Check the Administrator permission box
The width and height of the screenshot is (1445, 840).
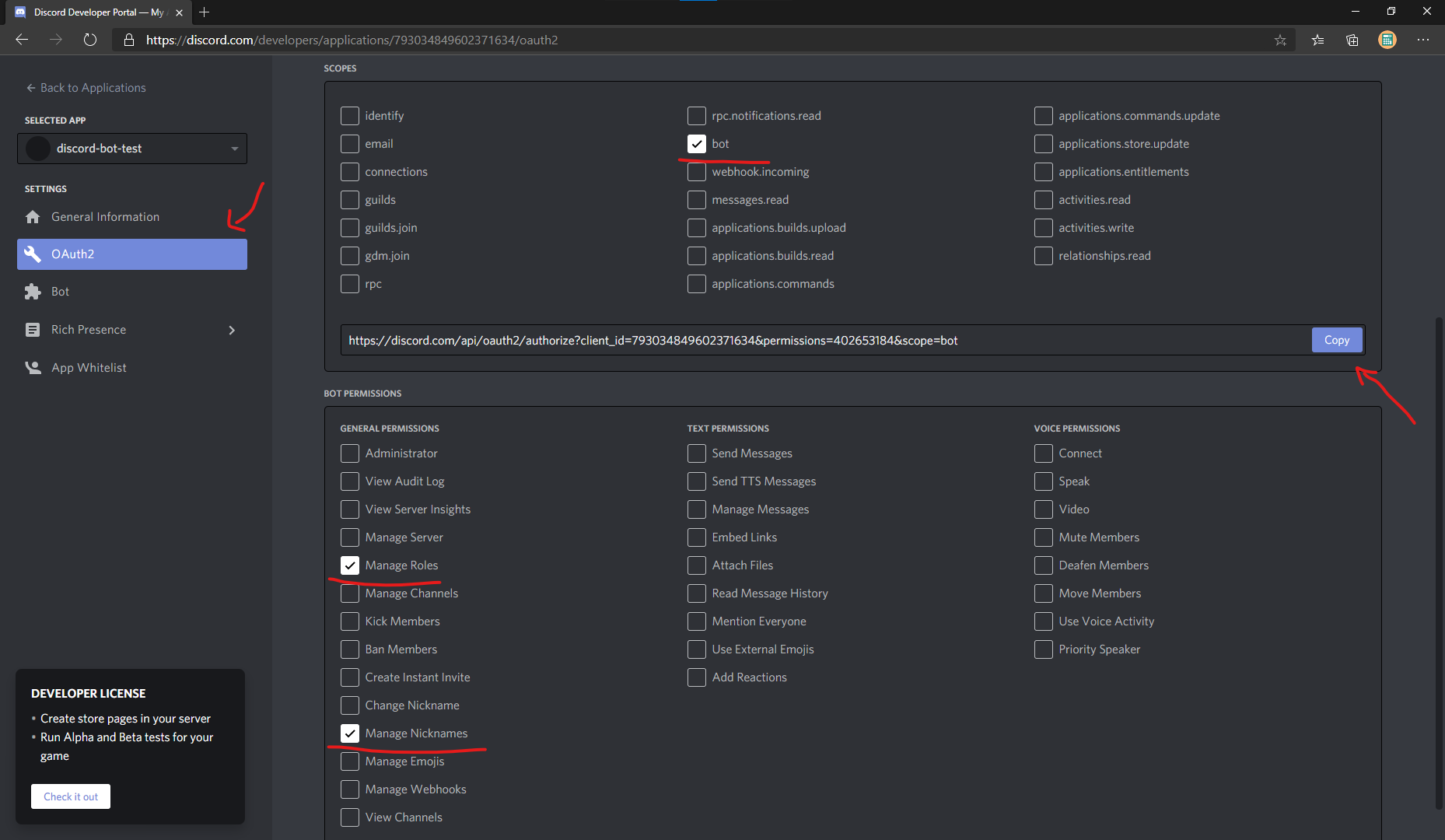[350, 453]
